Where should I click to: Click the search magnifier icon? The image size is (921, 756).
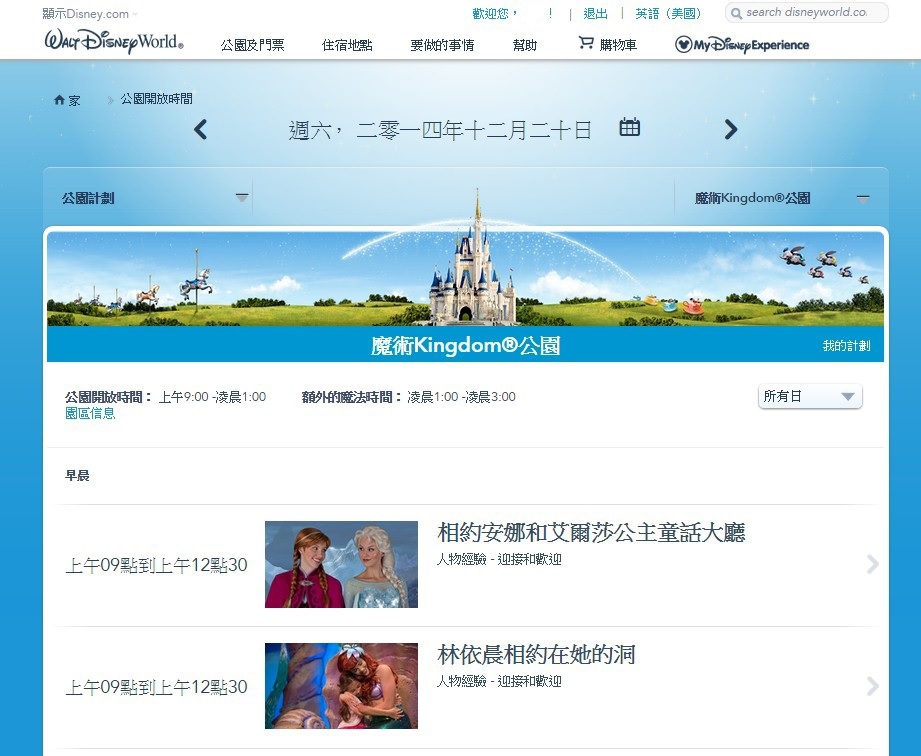737,13
